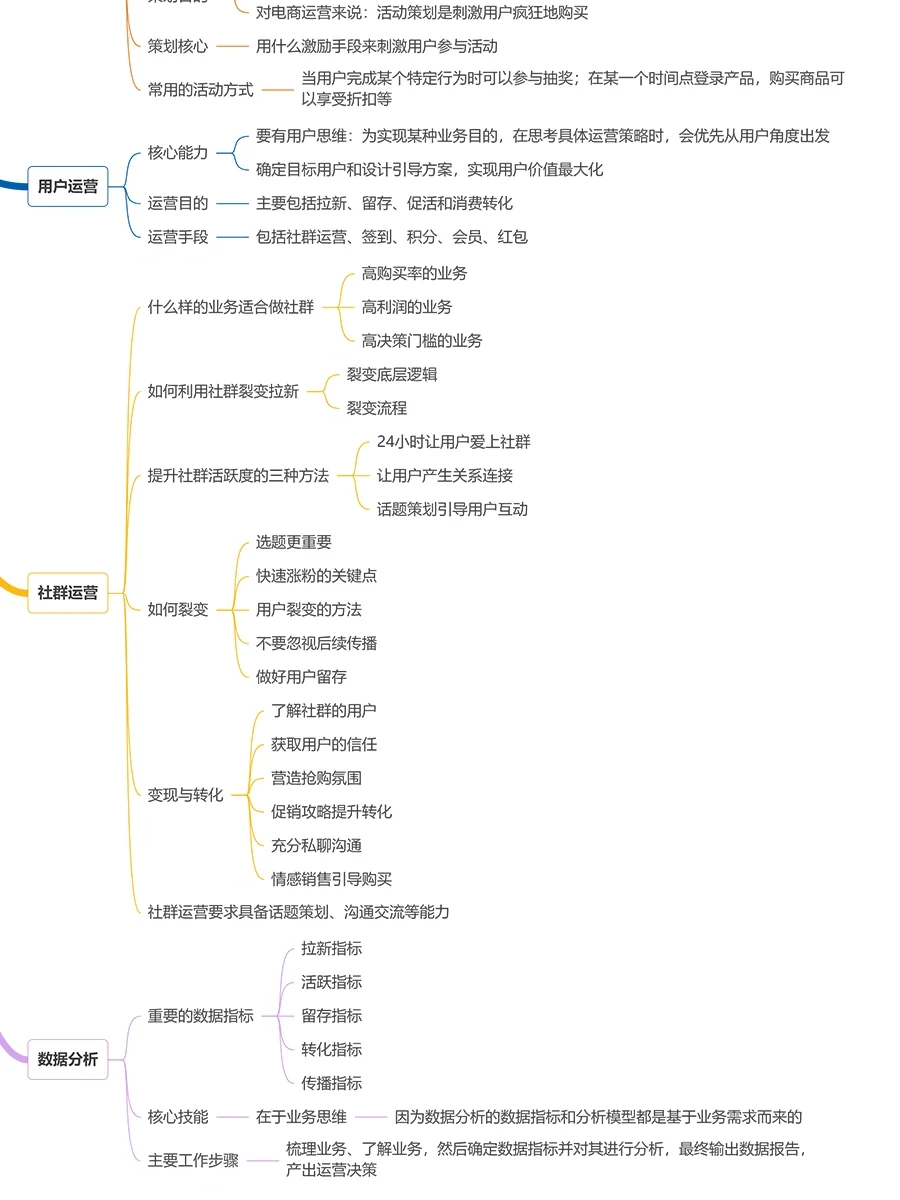Select the 营造抢购氛围 leaf node
This screenshot has width=900, height=1200.
click(316, 778)
